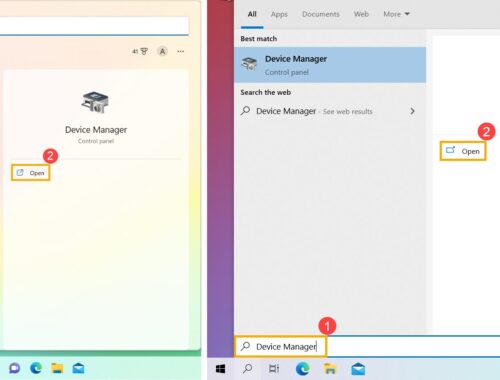Open Mail on Windows 10 taskbar

tap(358, 369)
